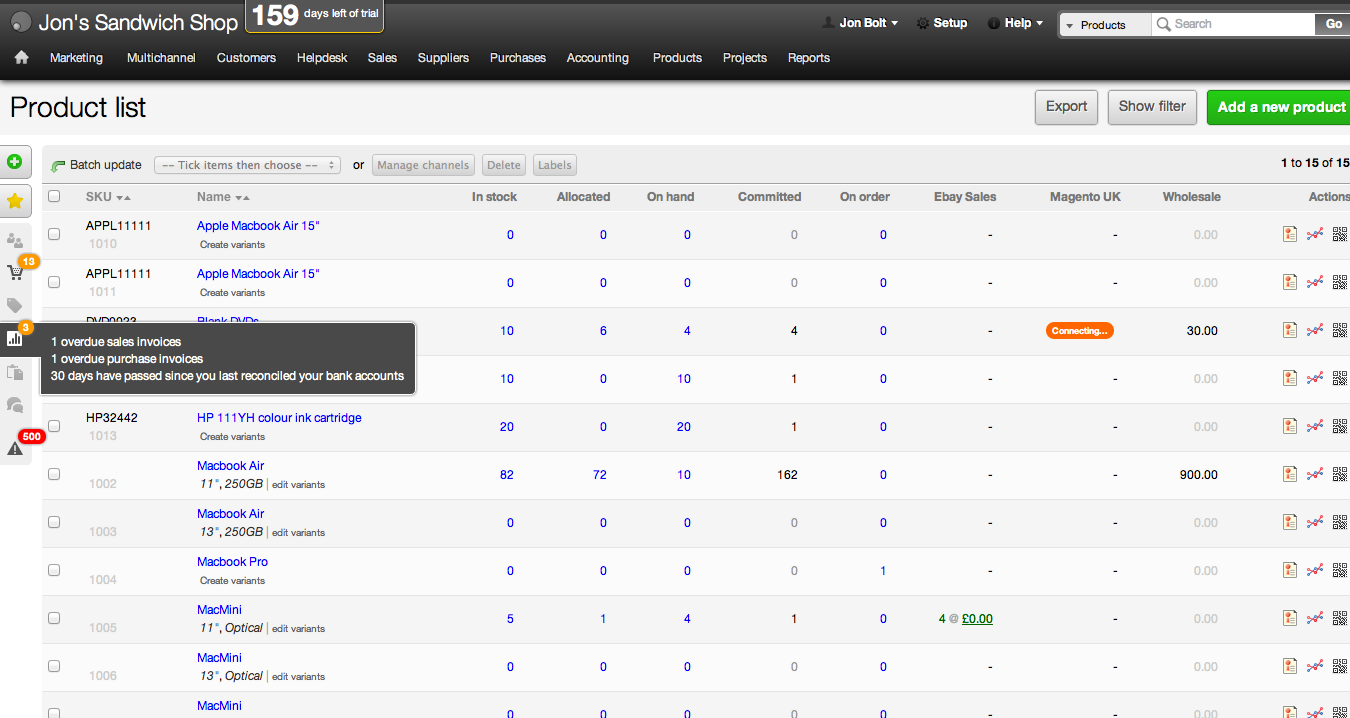Open the Reports menu

tap(808, 58)
